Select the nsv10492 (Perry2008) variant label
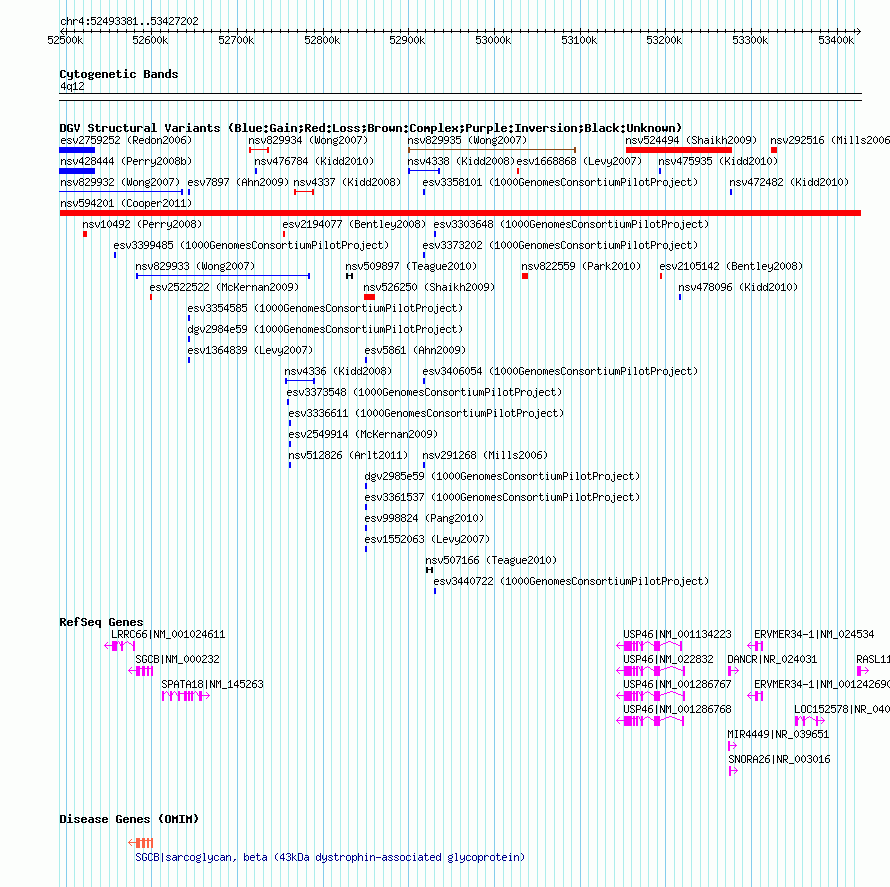The image size is (890, 887). coord(142,224)
